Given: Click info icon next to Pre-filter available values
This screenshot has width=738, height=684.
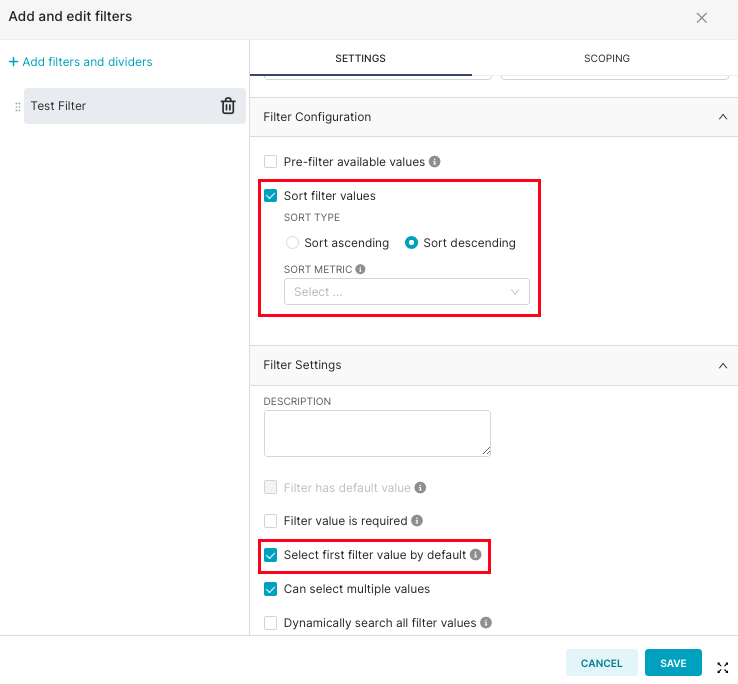Looking at the screenshot, I should [x=435, y=162].
